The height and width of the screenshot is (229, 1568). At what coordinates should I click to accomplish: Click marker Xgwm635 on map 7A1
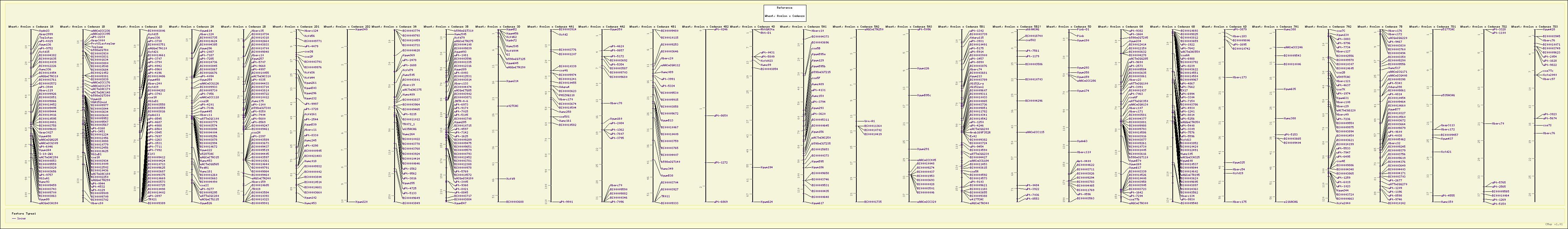click(x=1290, y=89)
